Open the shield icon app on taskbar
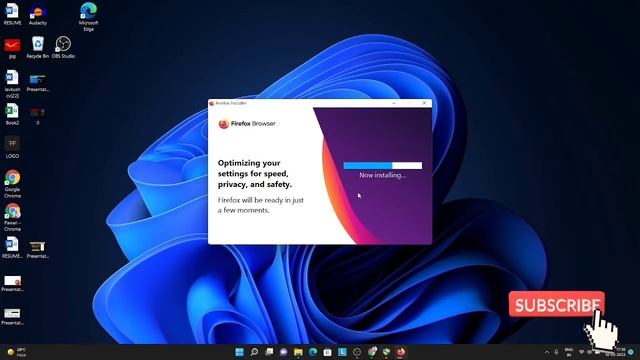The height and width of the screenshot is (360, 640). coord(386,352)
